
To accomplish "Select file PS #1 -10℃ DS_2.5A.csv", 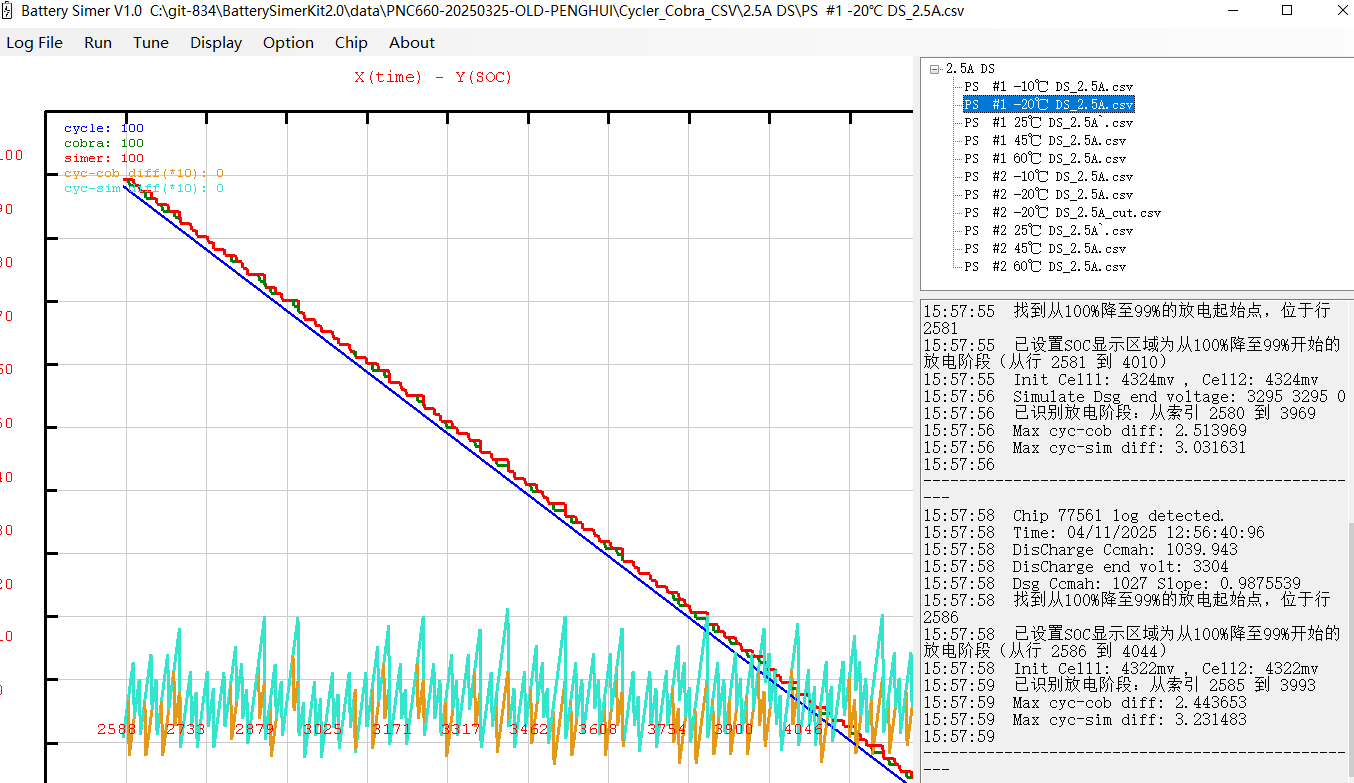I will (1048, 87).
